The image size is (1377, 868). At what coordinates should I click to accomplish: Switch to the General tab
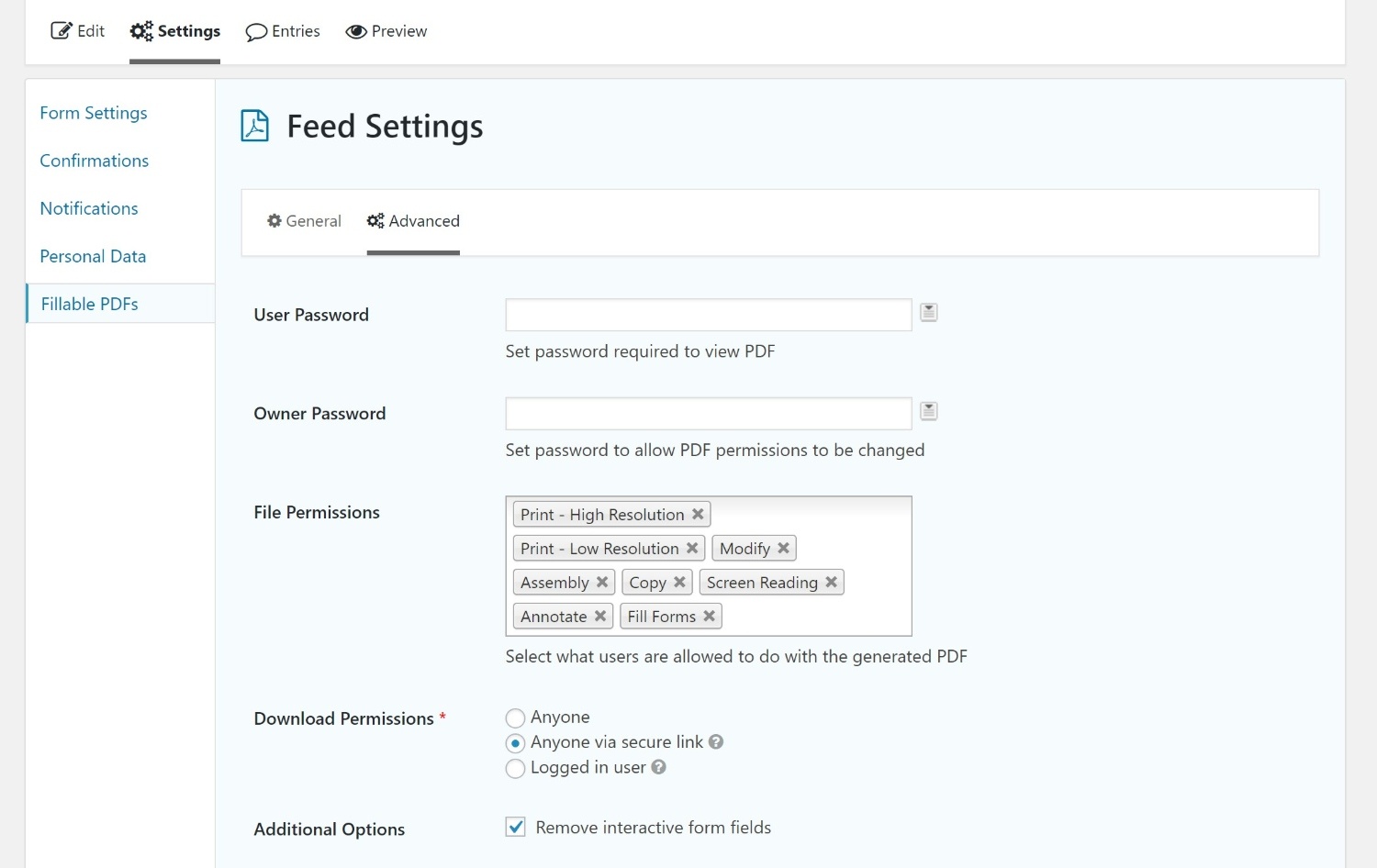(312, 220)
